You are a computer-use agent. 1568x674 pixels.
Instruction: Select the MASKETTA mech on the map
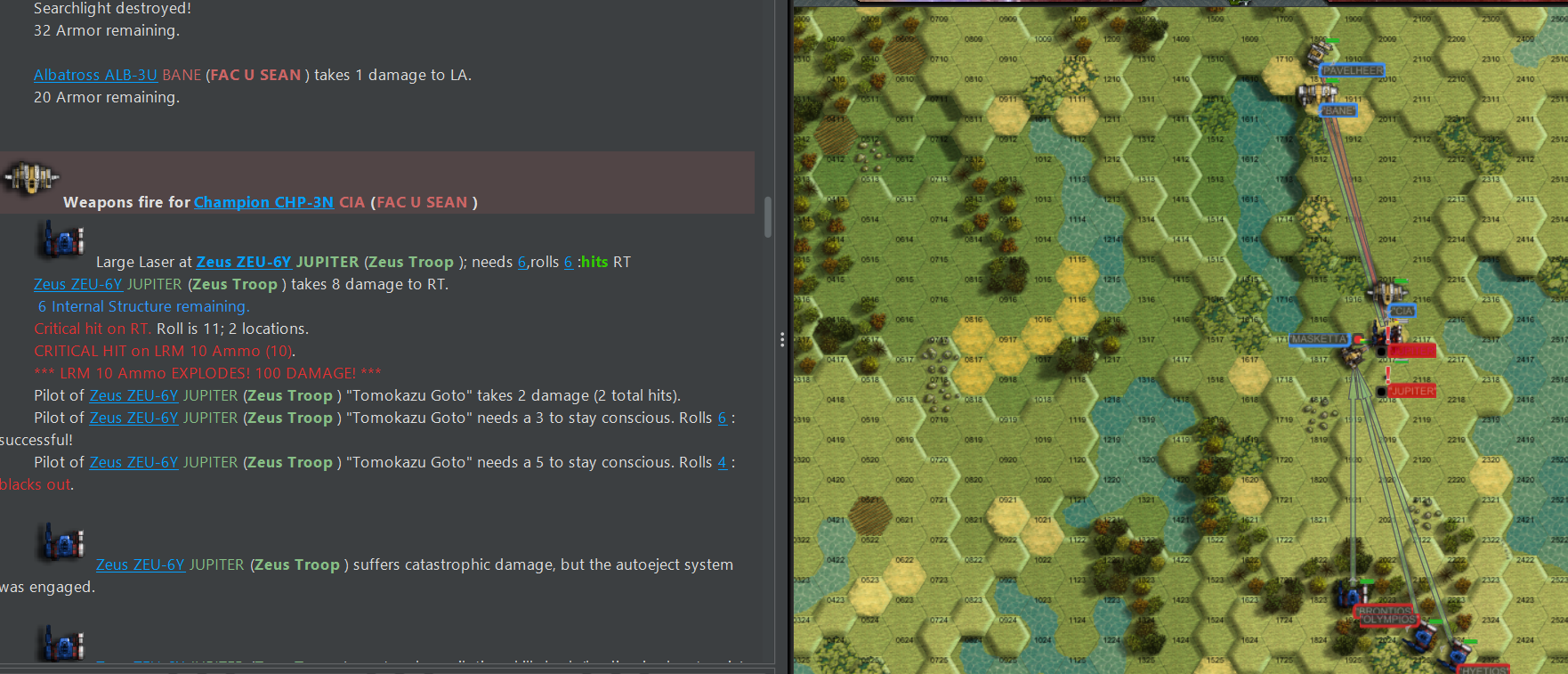coord(1354,354)
